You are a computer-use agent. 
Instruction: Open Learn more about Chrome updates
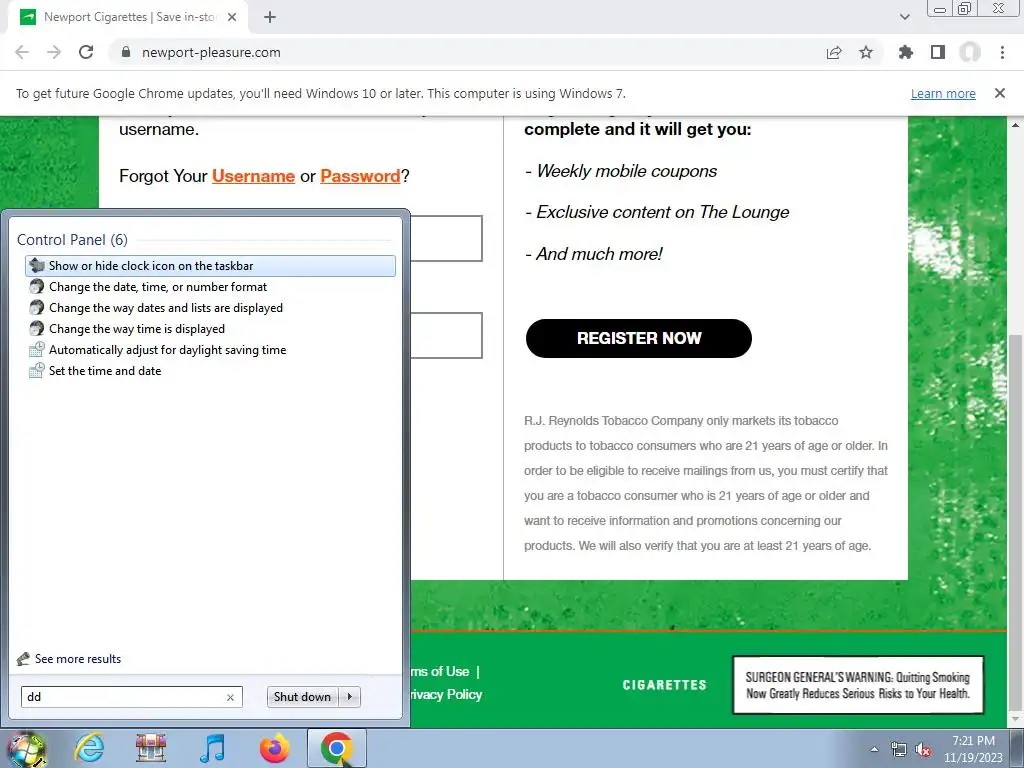[943, 93]
